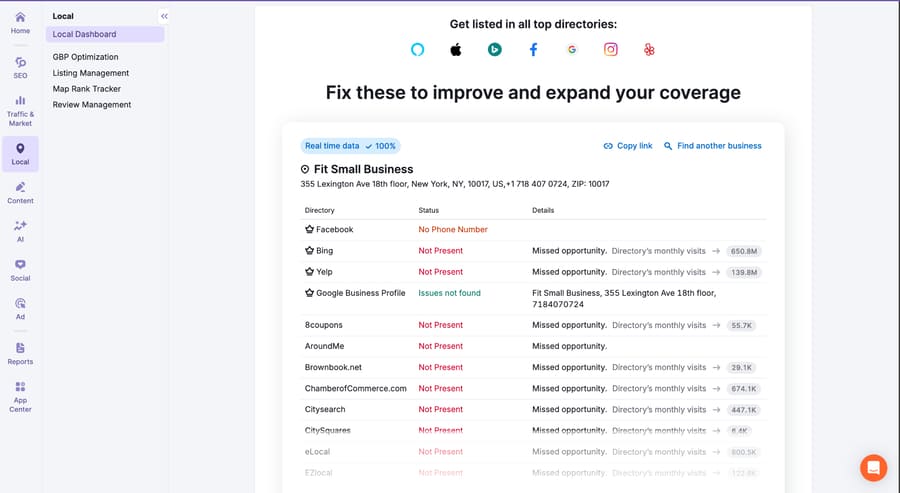
Task: Open monthly visits arrow for Yelp row
Action: (x=716, y=272)
